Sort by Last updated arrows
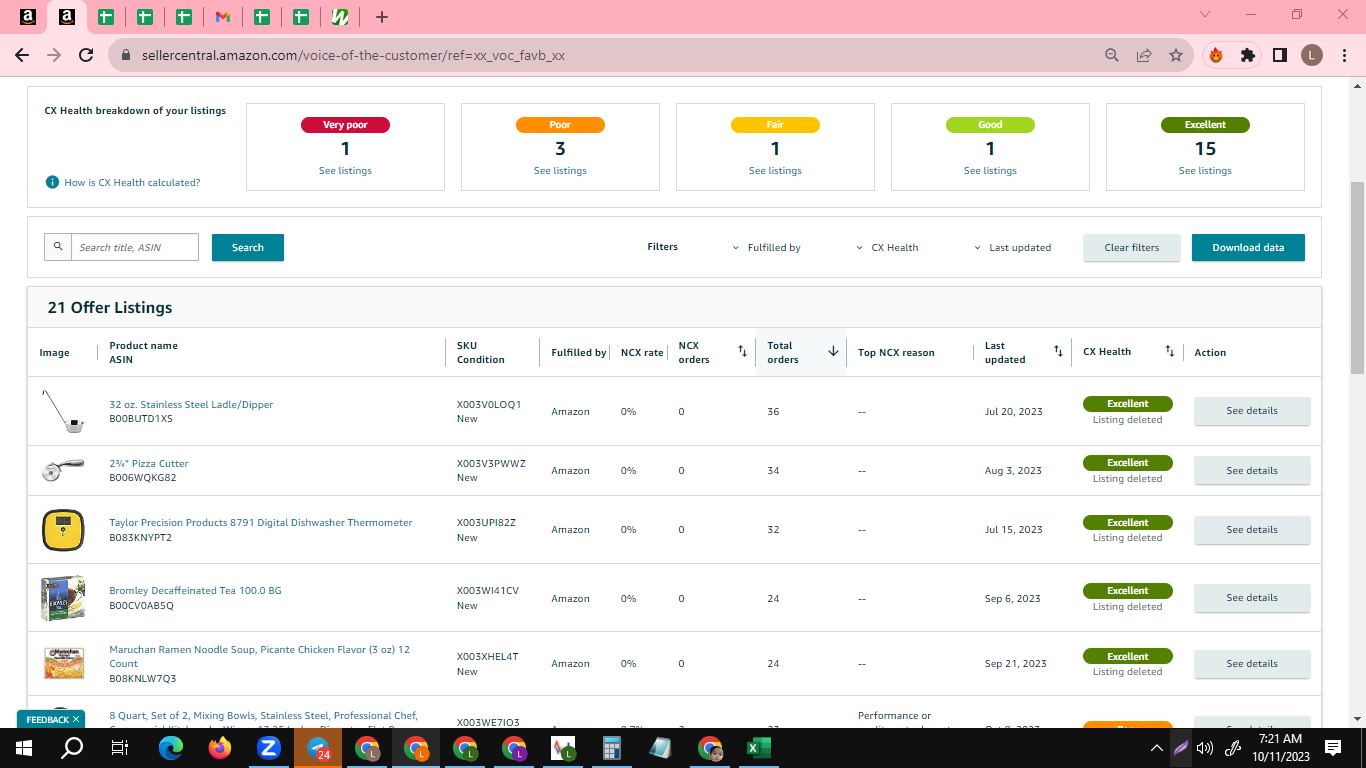The width and height of the screenshot is (1366, 768). (x=1058, y=351)
